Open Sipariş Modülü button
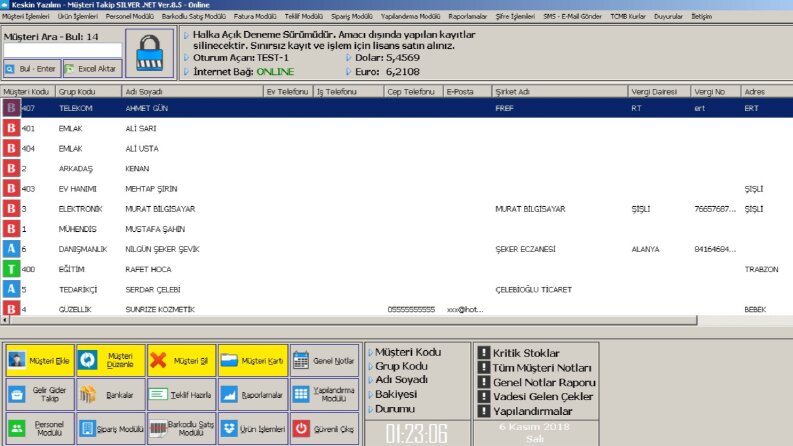This screenshot has width=793, height=446. tap(111, 428)
